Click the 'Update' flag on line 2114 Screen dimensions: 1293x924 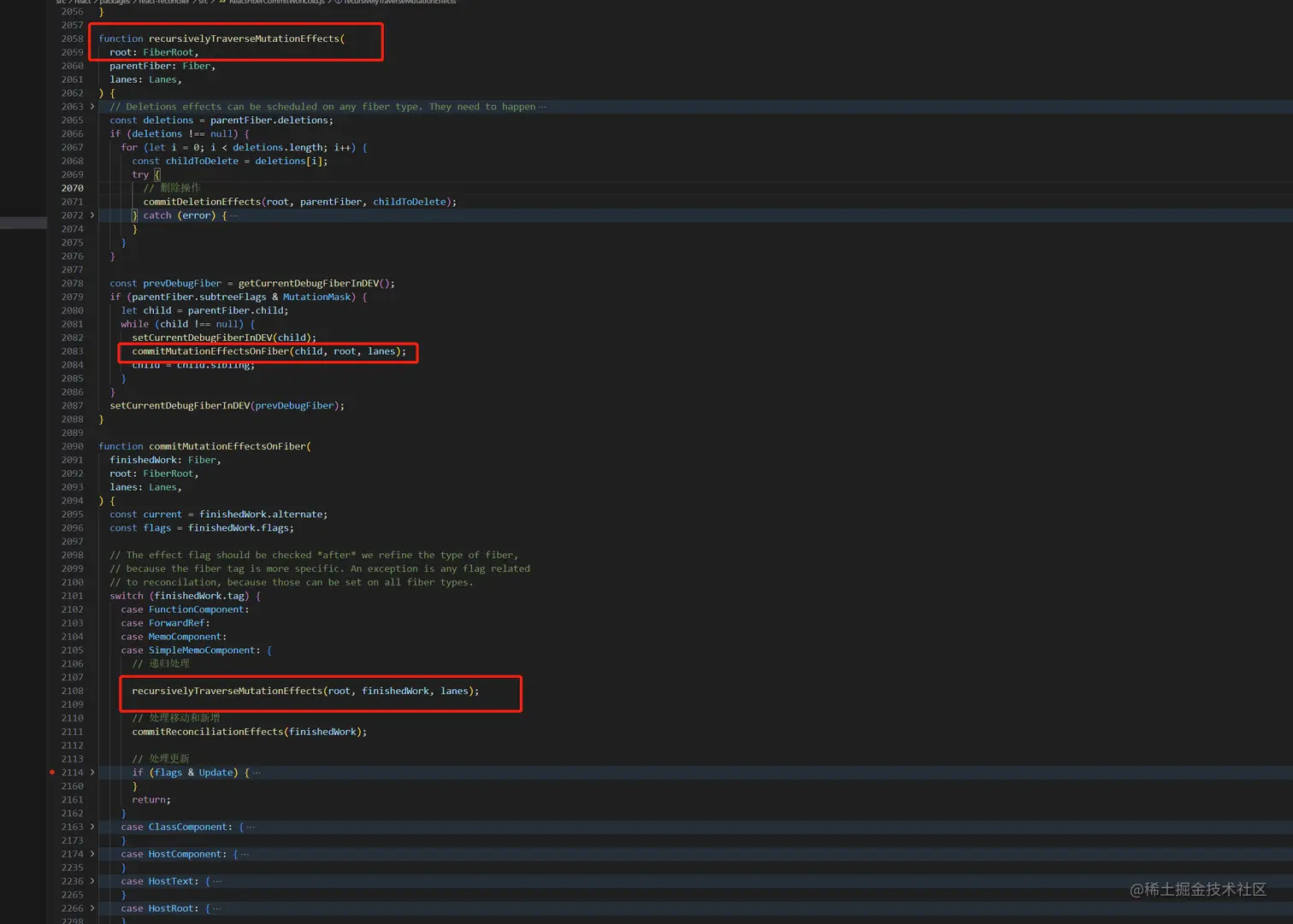[215, 773]
